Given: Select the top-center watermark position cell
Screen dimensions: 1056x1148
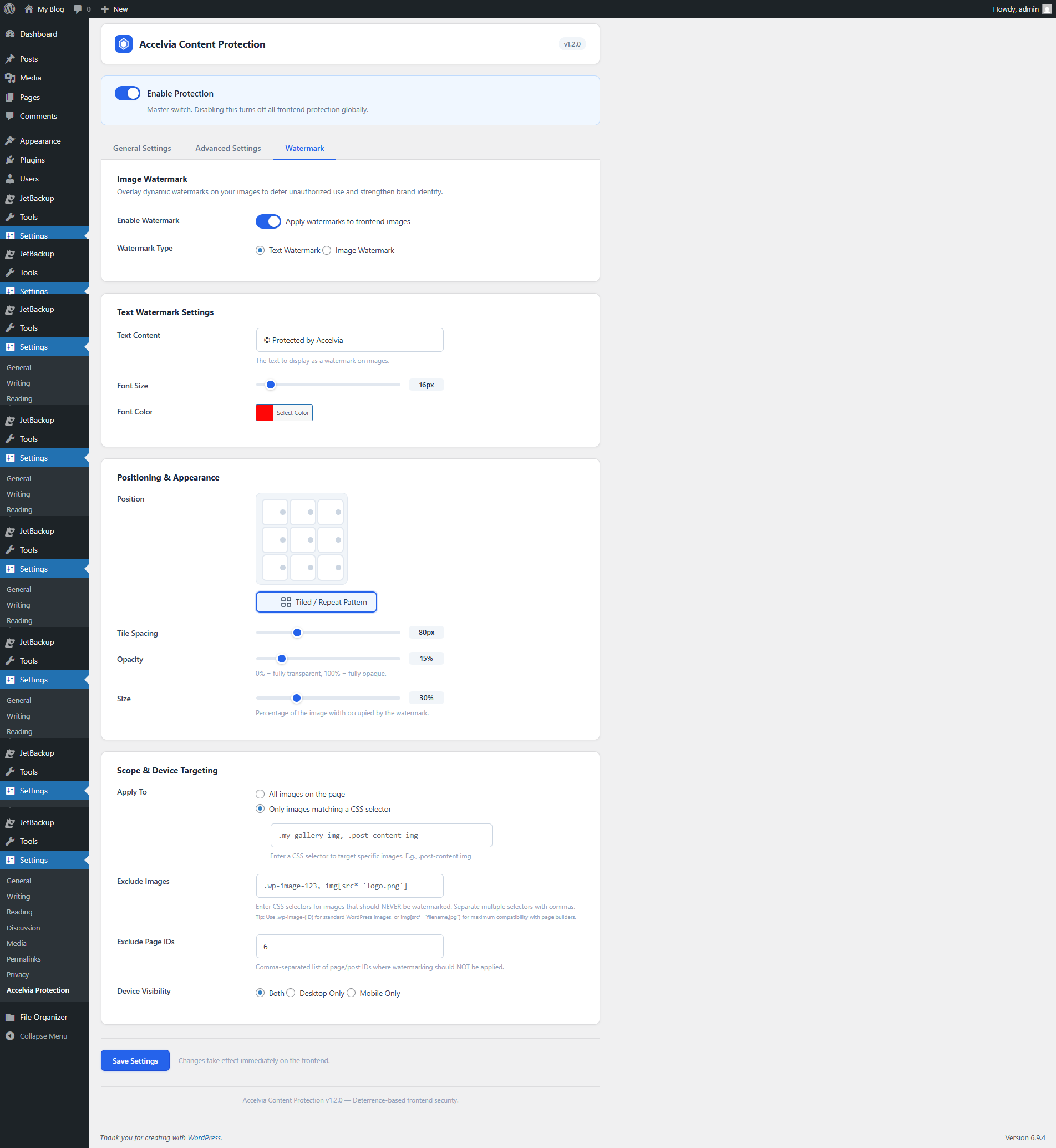Looking at the screenshot, I should (303, 512).
